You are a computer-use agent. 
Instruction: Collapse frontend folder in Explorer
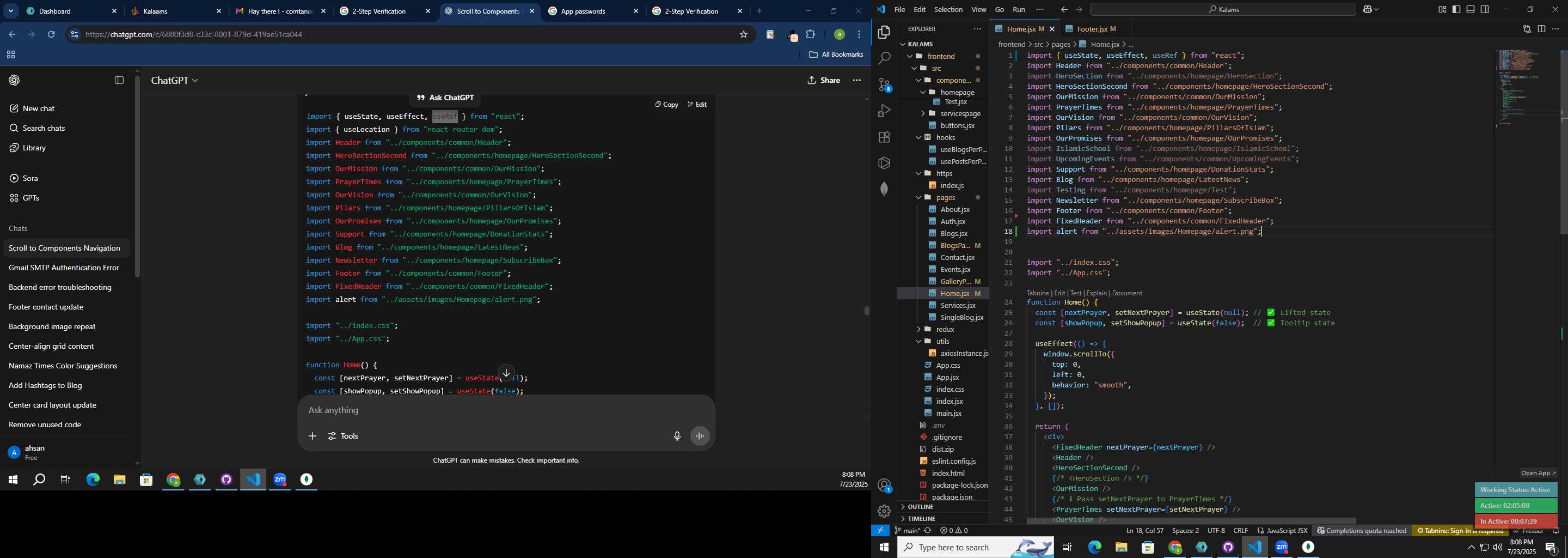(x=910, y=56)
